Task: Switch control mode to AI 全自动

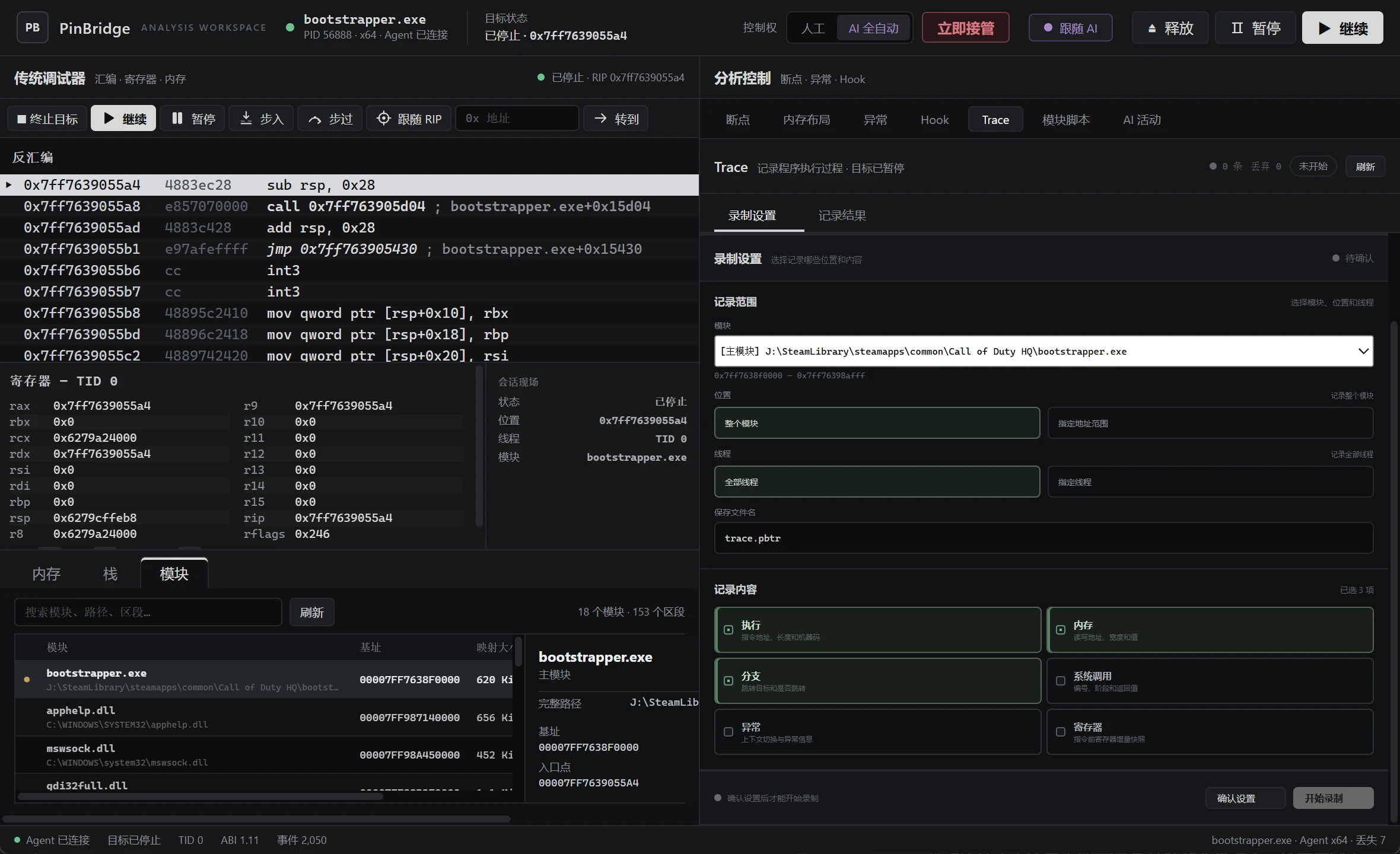Action: point(873,28)
